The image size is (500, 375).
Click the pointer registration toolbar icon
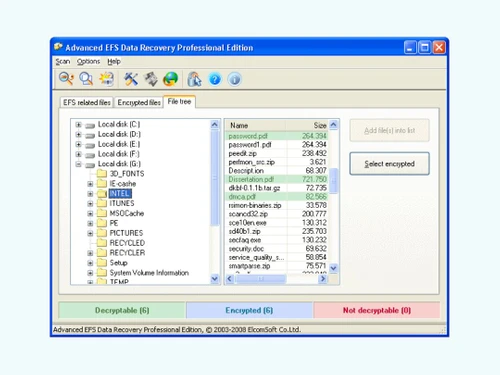(x=194, y=79)
